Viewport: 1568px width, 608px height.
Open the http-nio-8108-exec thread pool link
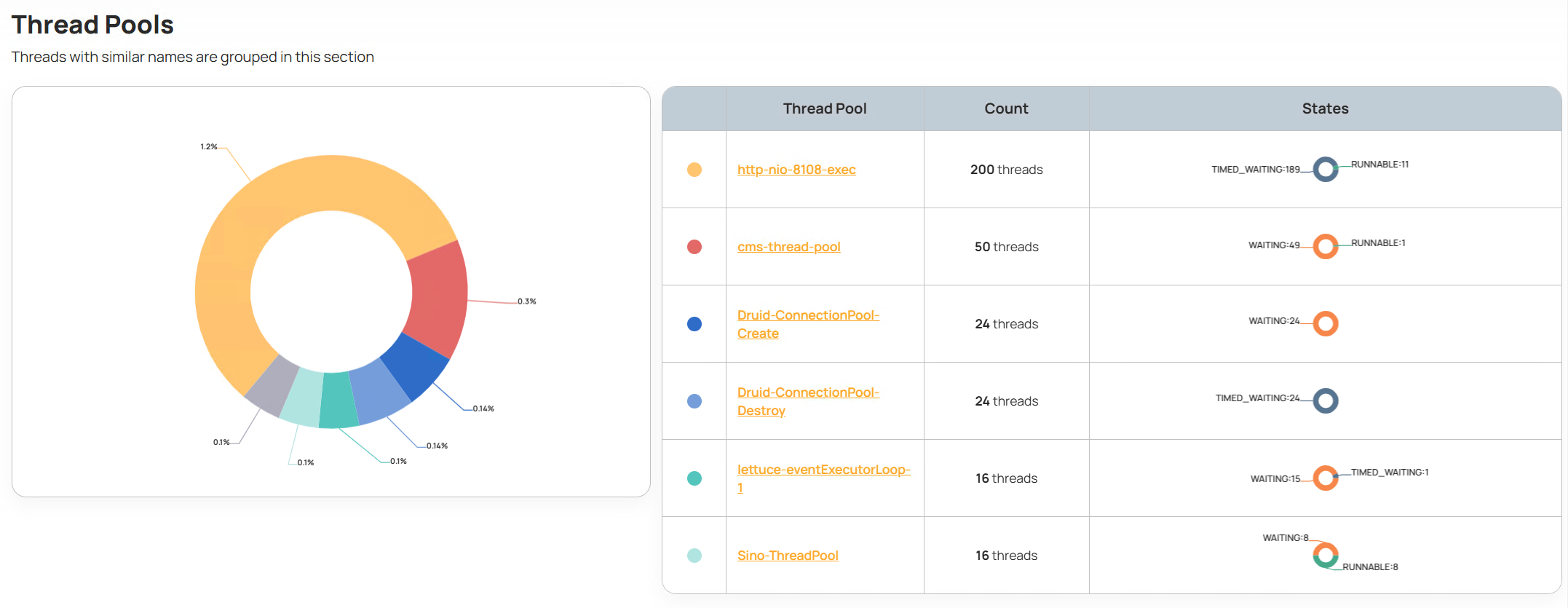796,170
